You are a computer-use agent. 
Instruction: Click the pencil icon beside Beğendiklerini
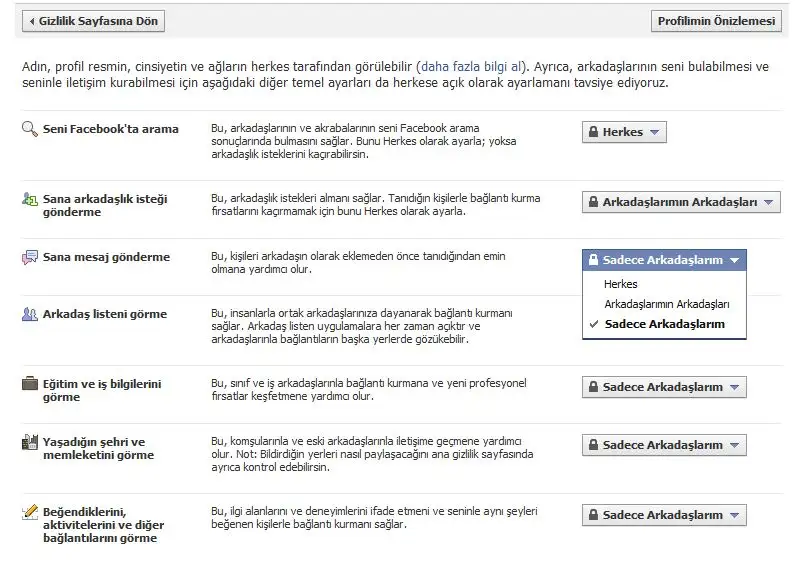(30, 513)
